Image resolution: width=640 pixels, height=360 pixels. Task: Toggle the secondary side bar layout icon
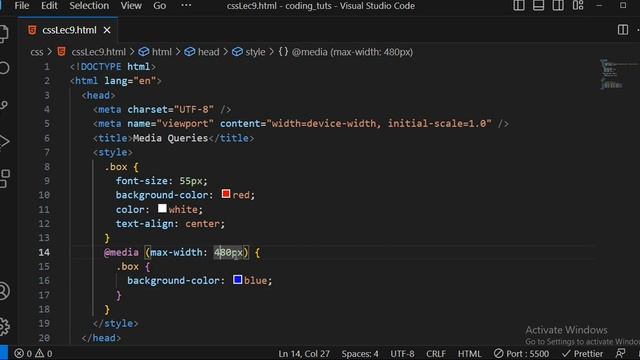click(558, 6)
